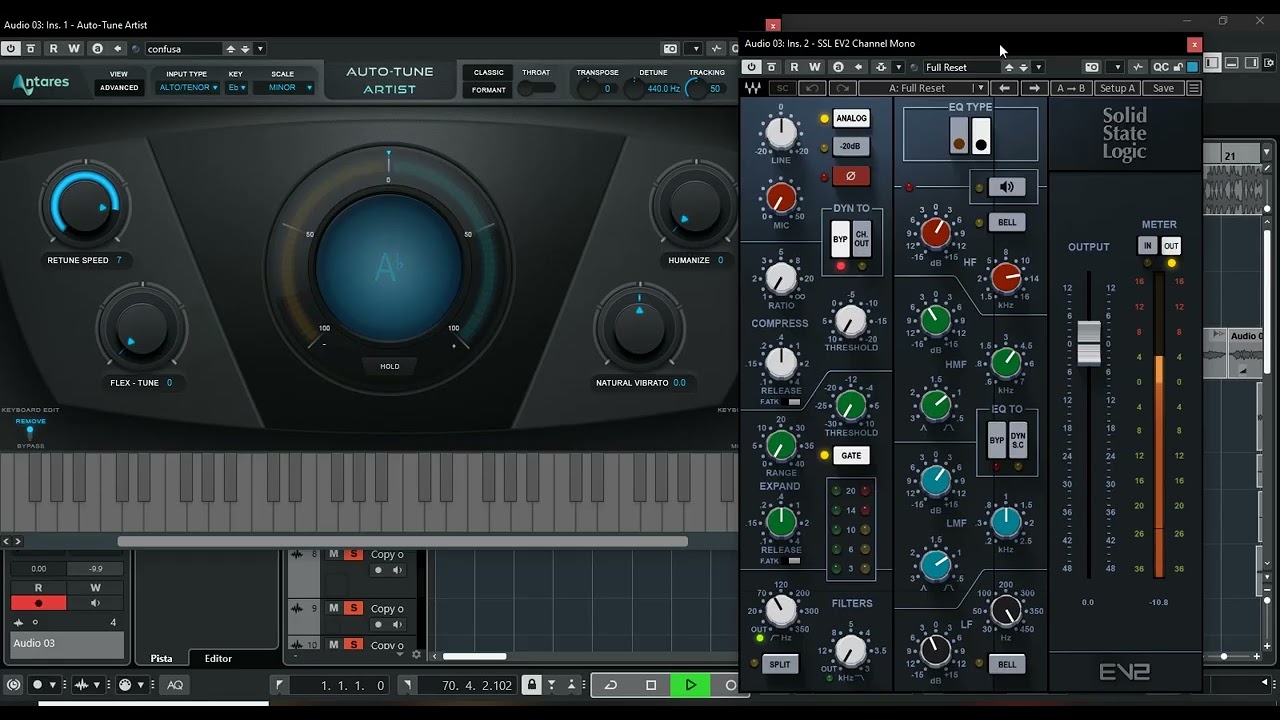Enable write automation in Auto-Tune window
Image resolution: width=1280 pixels, height=720 pixels.
(x=74, y=48)
